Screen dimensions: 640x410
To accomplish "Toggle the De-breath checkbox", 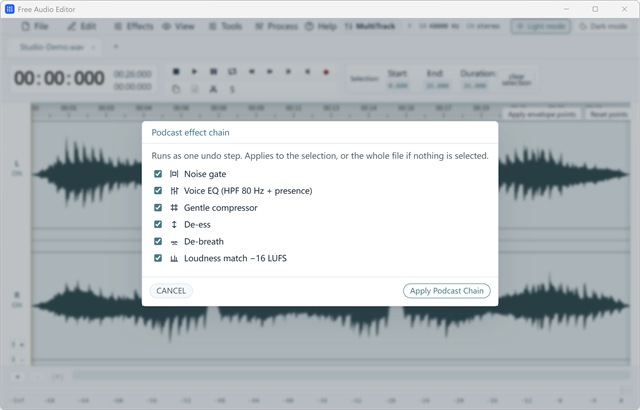I will [x=158, y=242].
